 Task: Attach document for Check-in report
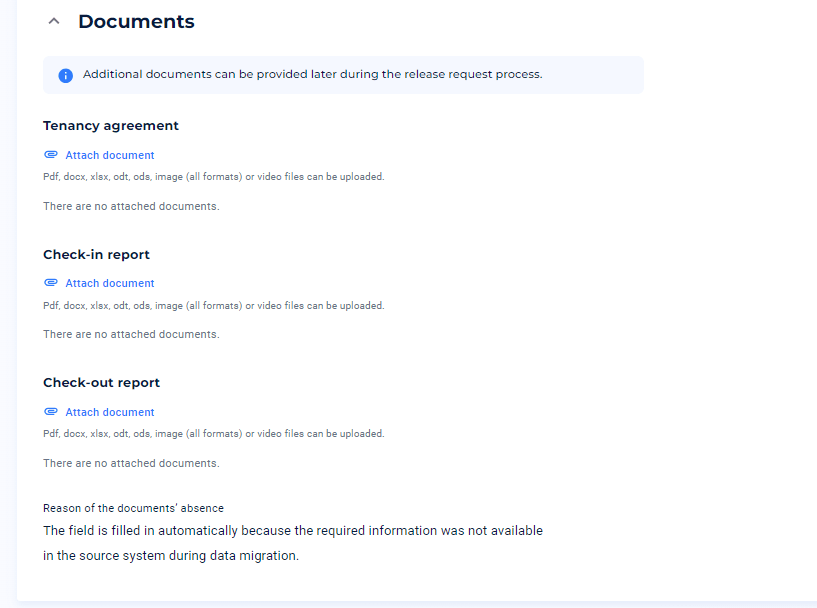tap(109, 283)
